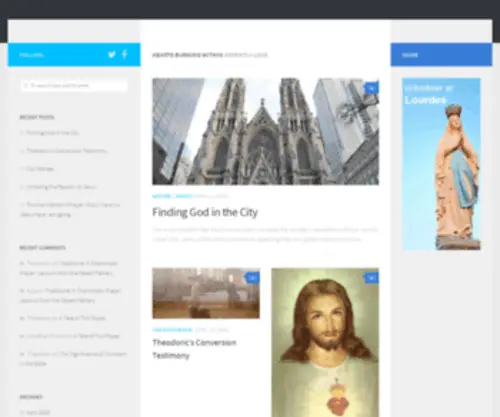
Task: Click the comment bubble on cathedral image
Action: click(x=371, y=88)
